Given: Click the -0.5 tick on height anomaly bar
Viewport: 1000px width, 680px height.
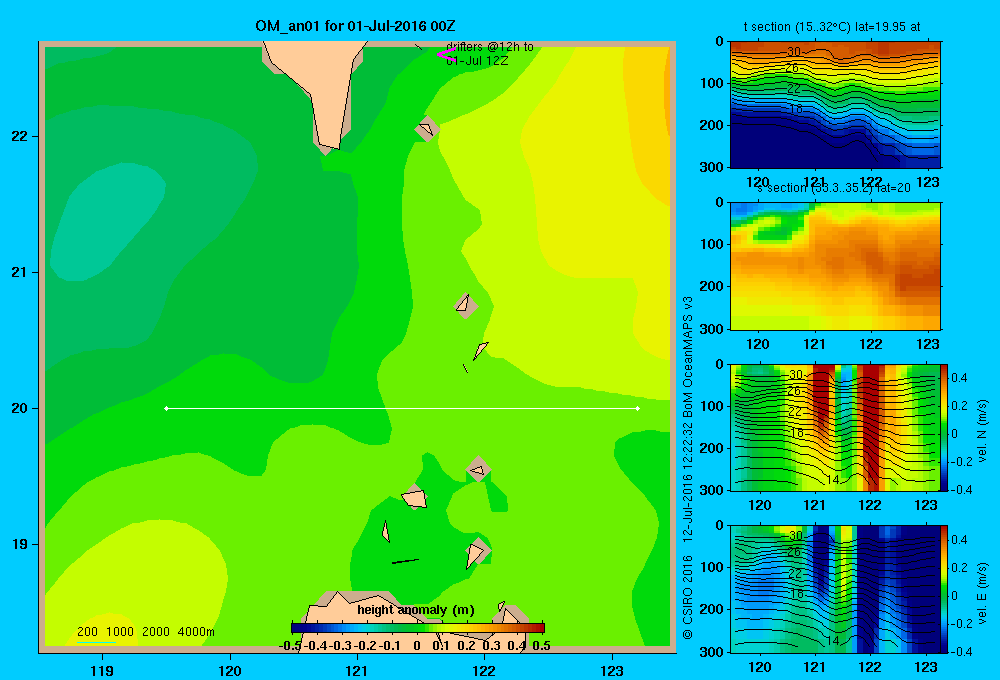Looking at the screenshot, I should pyautogui.click(x=290, y=646).
